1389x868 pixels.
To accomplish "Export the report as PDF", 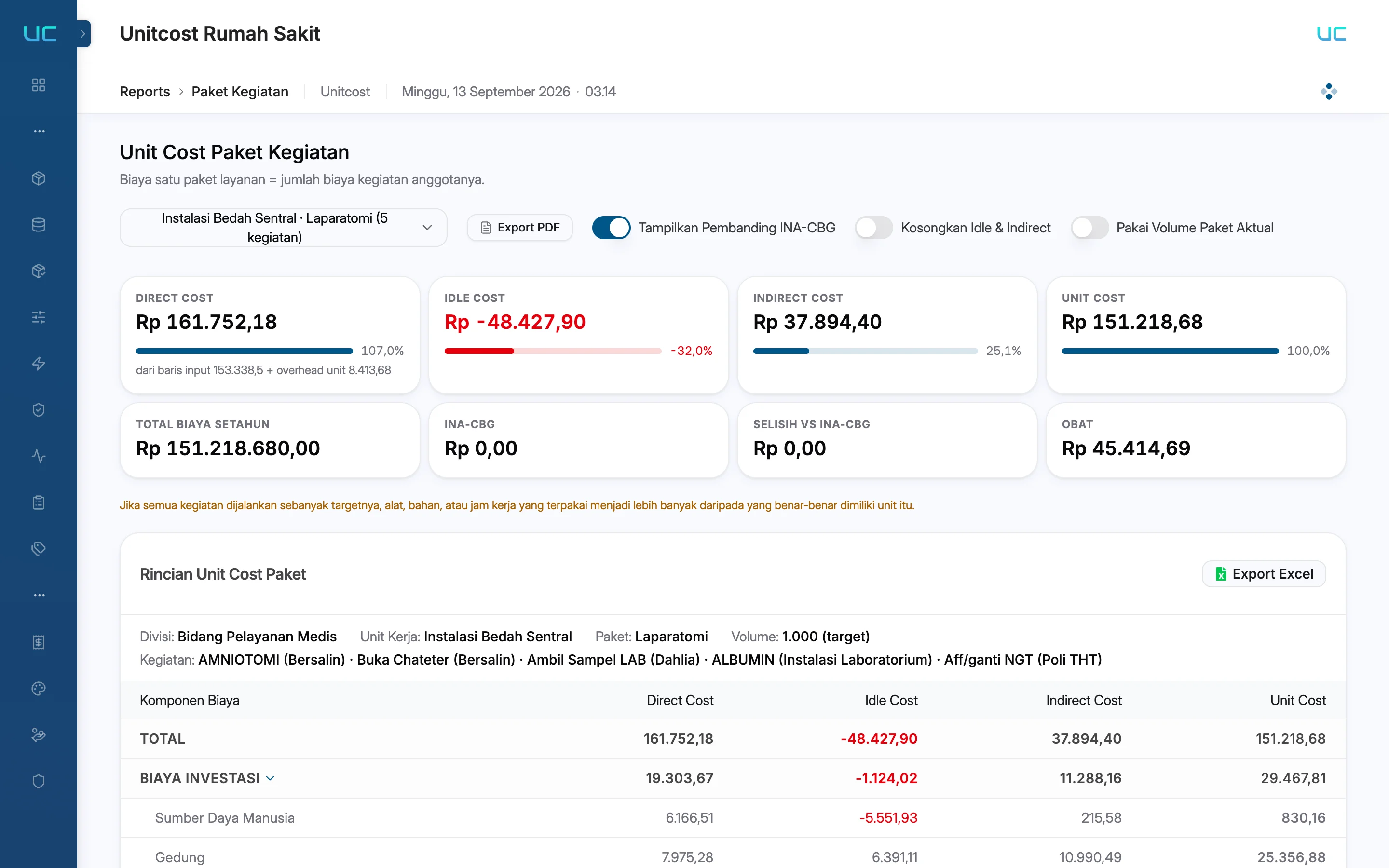I will [x=519, y=228].
